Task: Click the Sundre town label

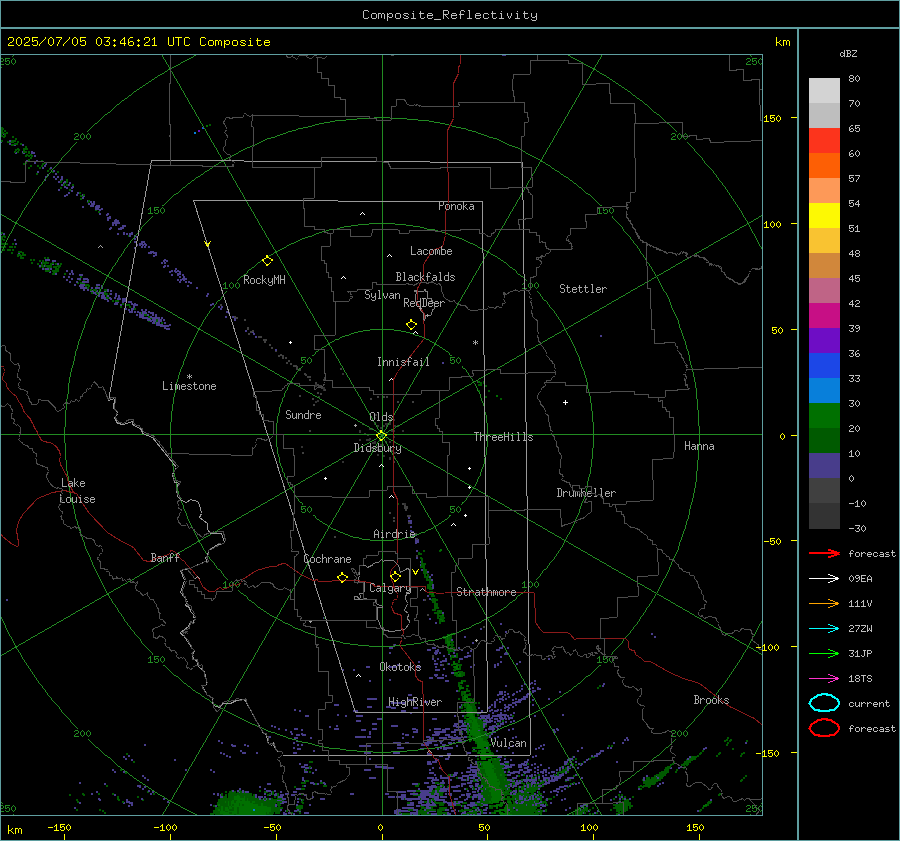Action: click(x=303, y=414)
